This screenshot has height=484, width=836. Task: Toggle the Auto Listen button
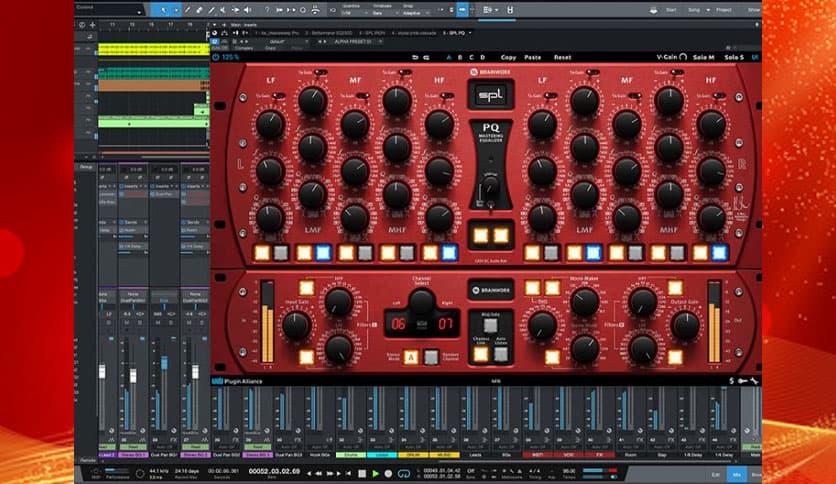click(501, 354)
